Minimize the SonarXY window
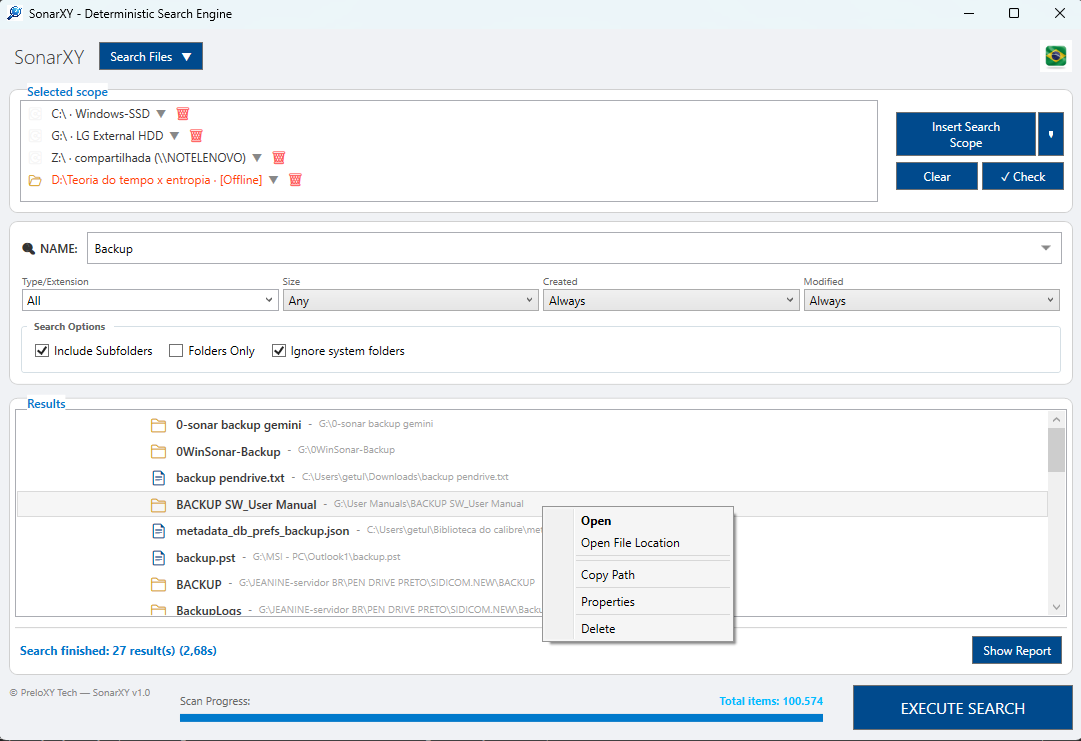This screenshot has width=1081, height=741. (969, 13)
